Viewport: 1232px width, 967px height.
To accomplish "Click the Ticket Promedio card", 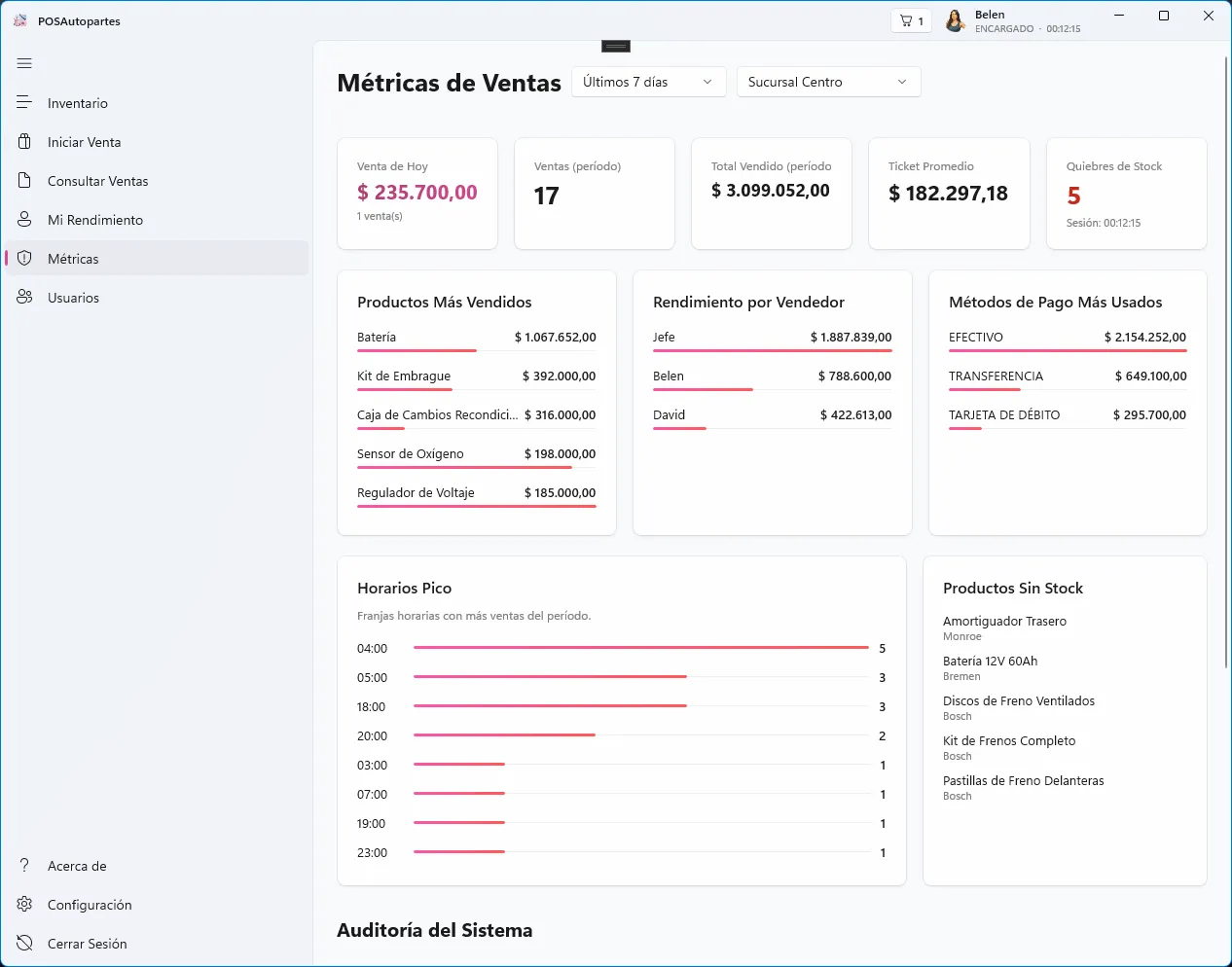I will point(949,194).
